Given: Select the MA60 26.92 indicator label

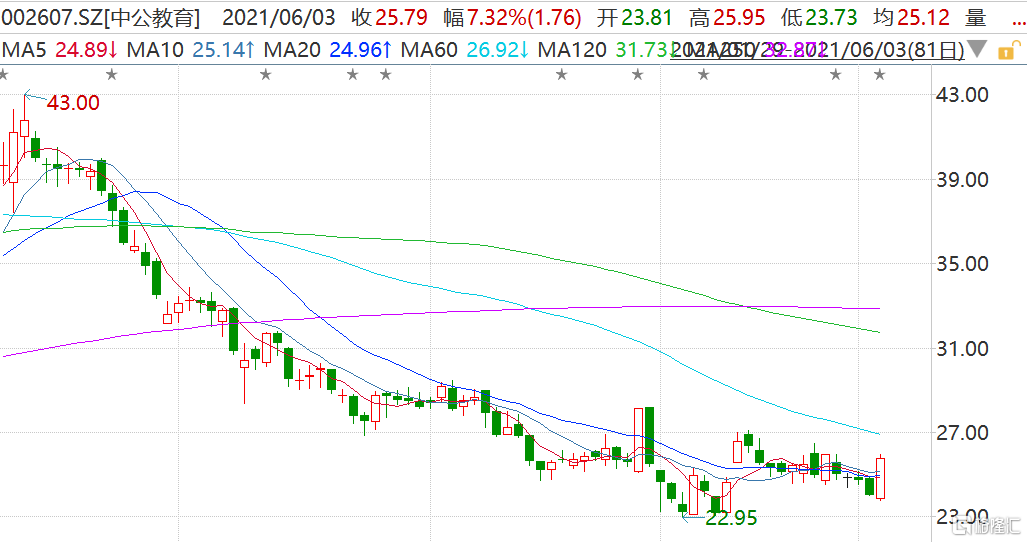Looking at the screenshot, I should coord(464,50).
